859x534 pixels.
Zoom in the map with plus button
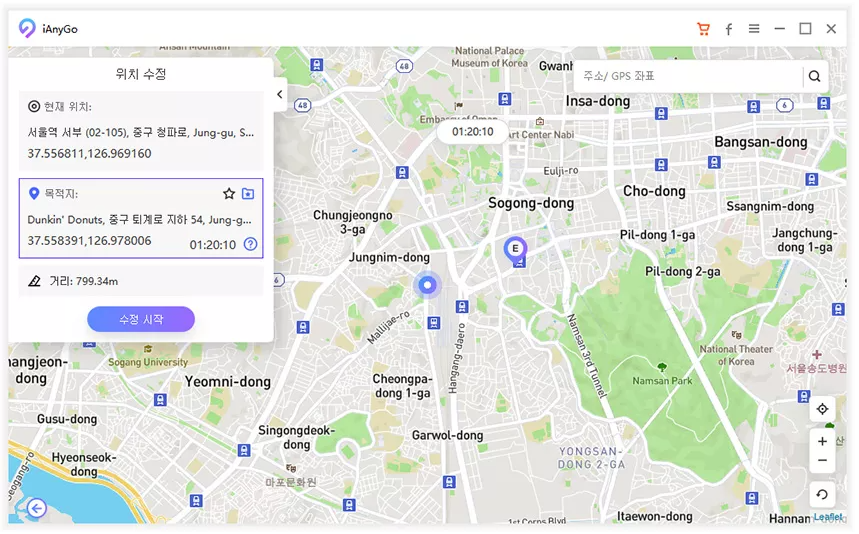tap(822, 441)
